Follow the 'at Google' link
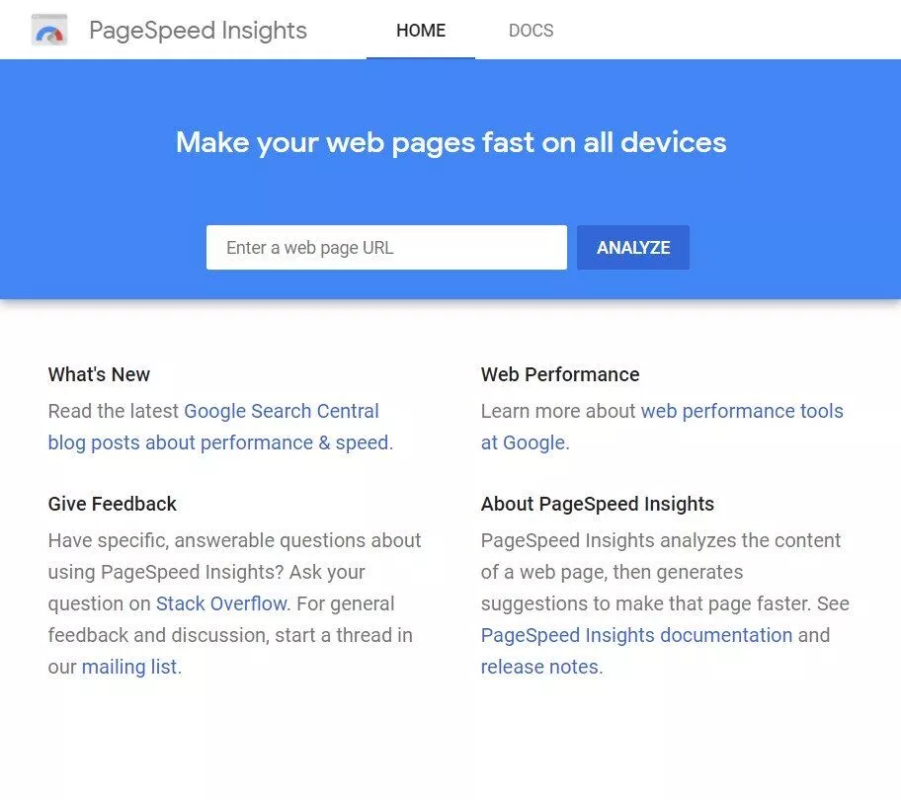The height and width of the screenshot is (800, 901). pyautogui.click(x=523, y=443)
